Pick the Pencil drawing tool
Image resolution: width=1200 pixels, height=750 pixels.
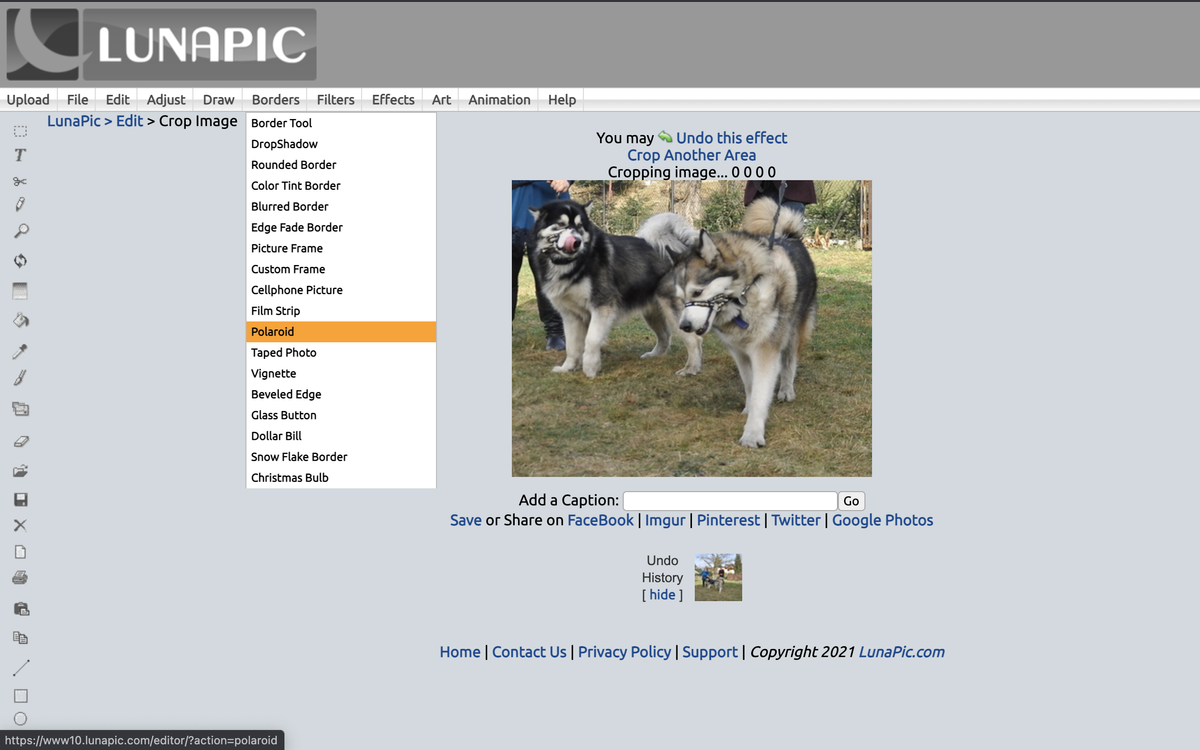coord(21,204)
